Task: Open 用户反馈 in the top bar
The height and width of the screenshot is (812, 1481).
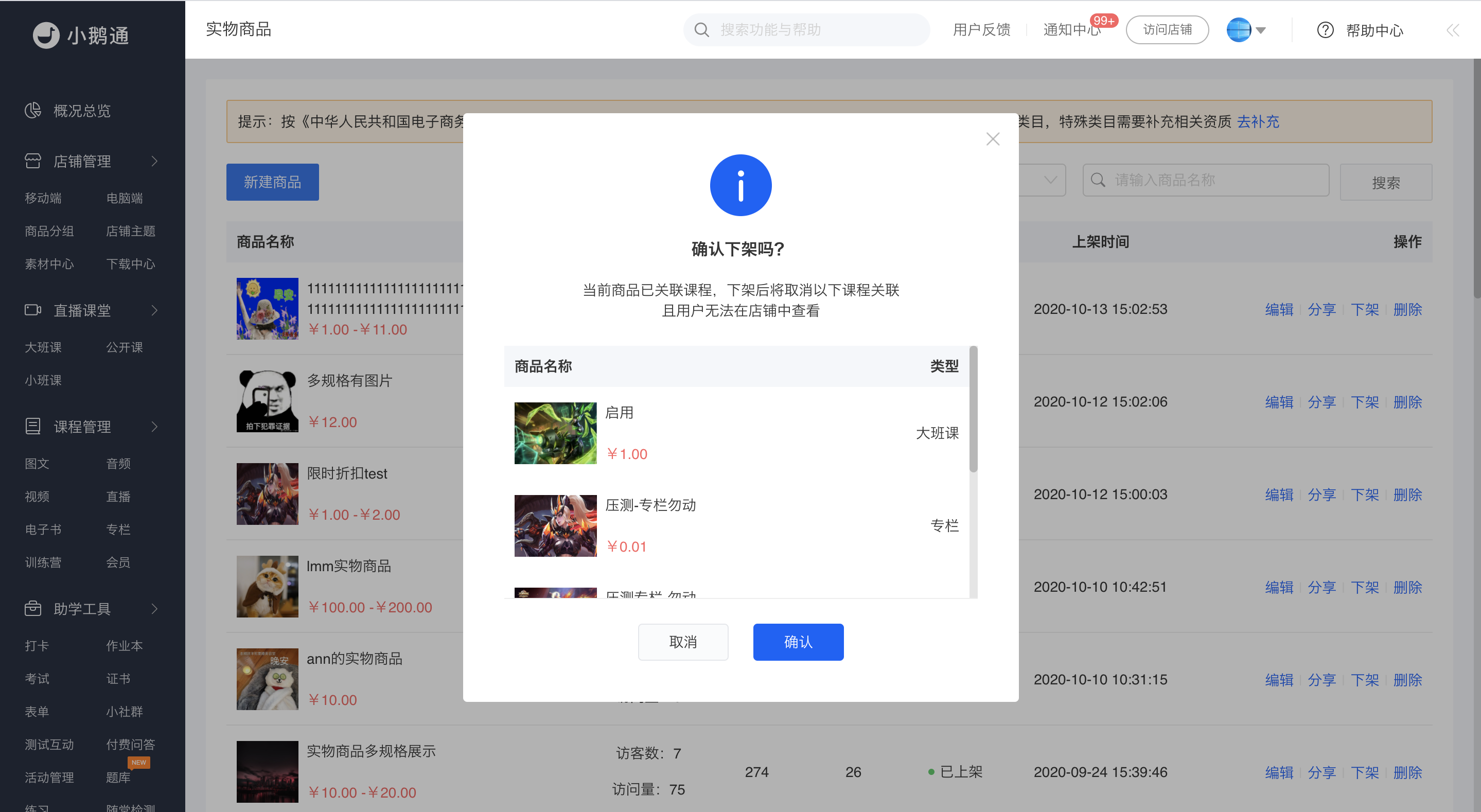Action: coord(981,30)
